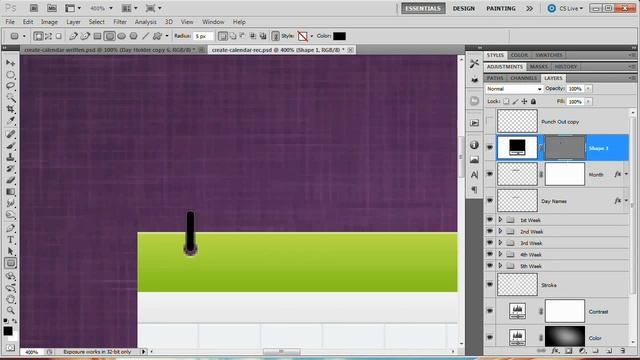Select the Spot Healing Brush tool
This screenshot has height=360, width=640.
click(11, 134)
